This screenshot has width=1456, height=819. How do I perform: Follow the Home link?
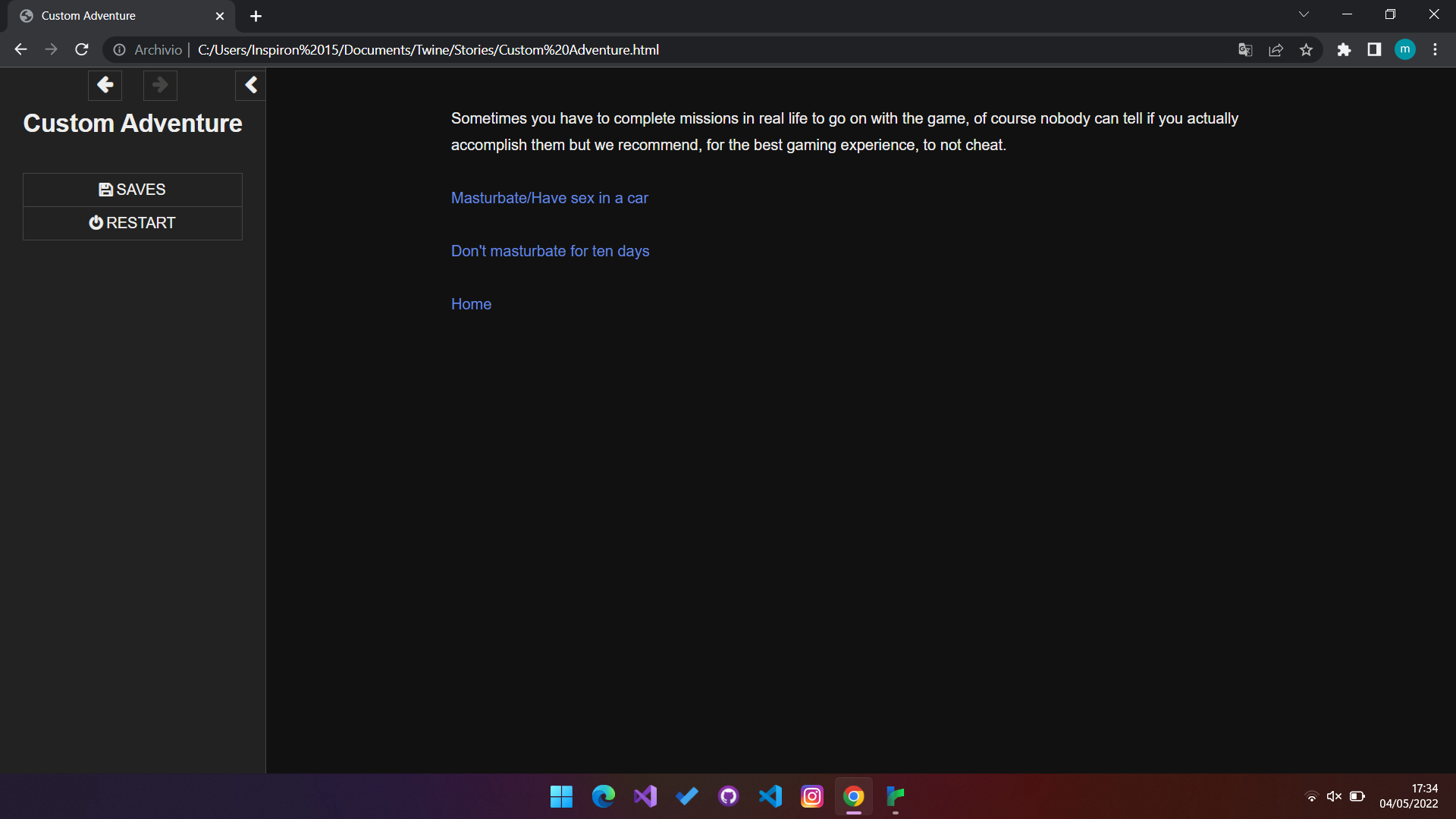(471, 304)
